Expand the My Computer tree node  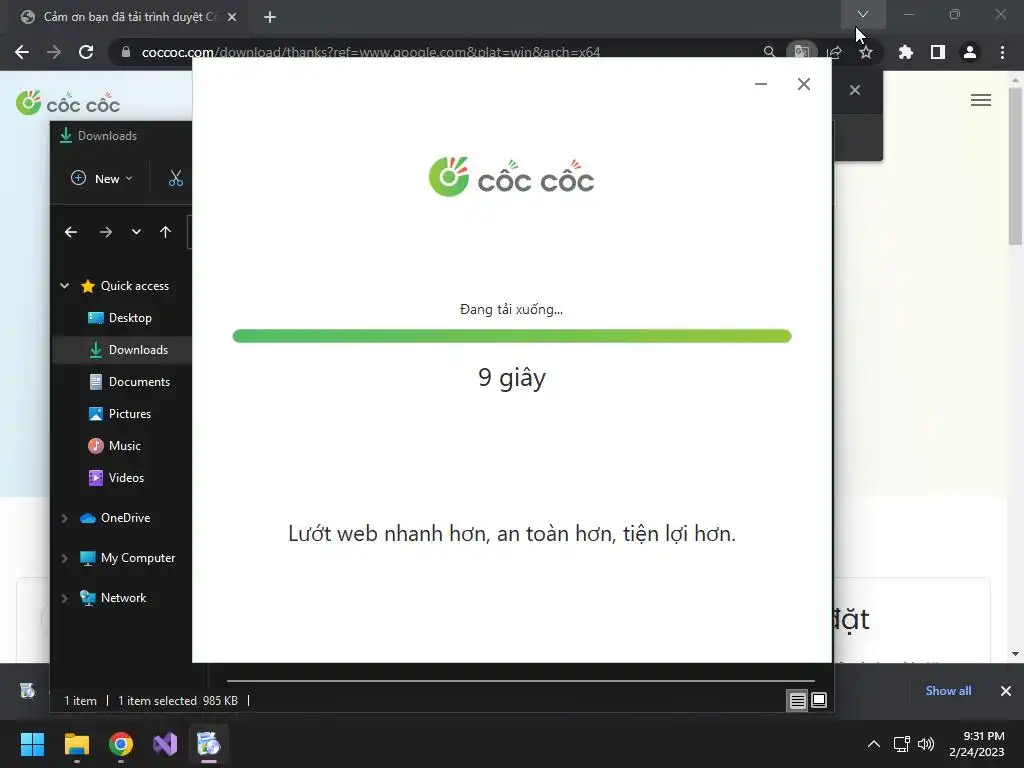coord(65,558)
